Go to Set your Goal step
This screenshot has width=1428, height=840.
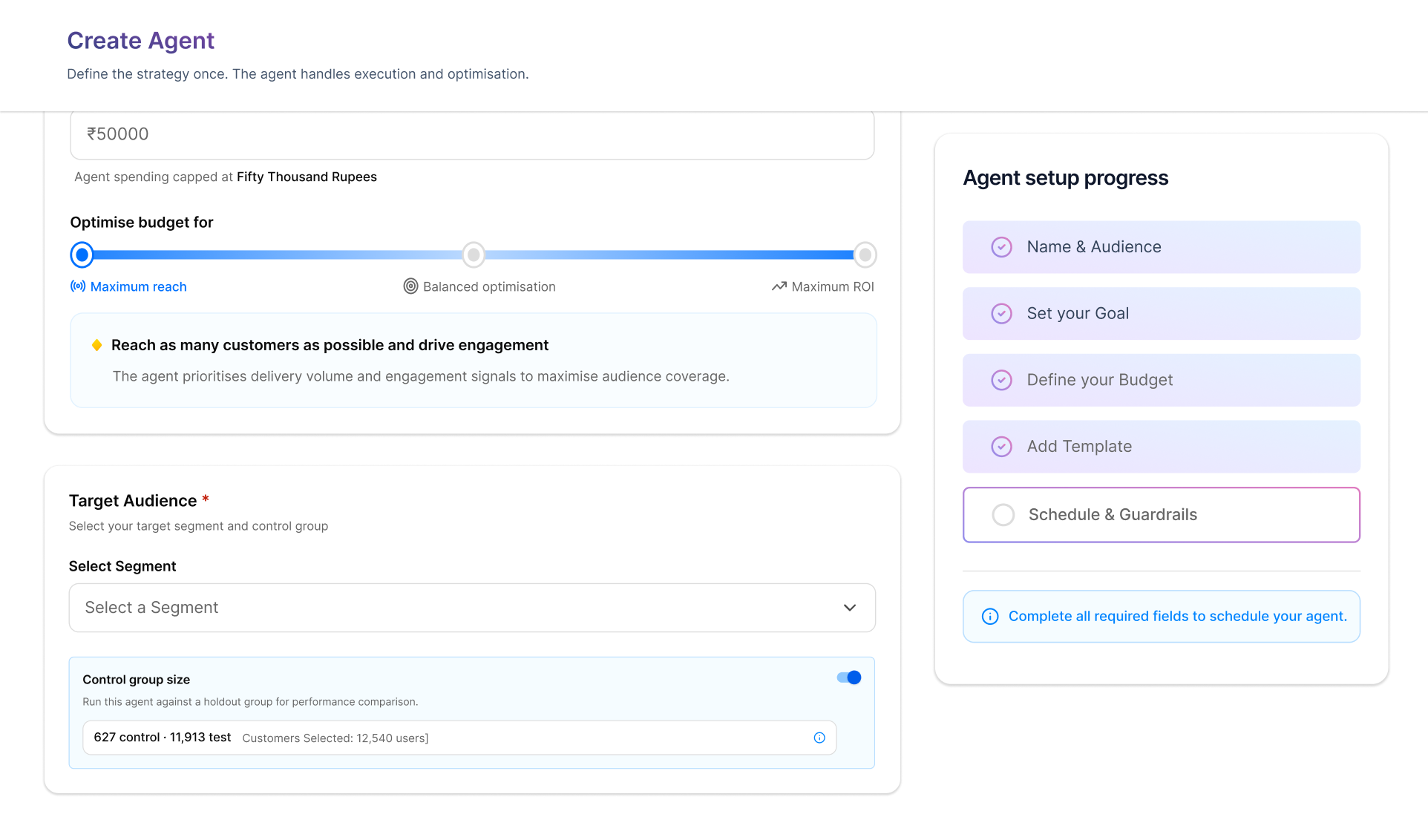pyautogui.click(x=1162, y=314)
